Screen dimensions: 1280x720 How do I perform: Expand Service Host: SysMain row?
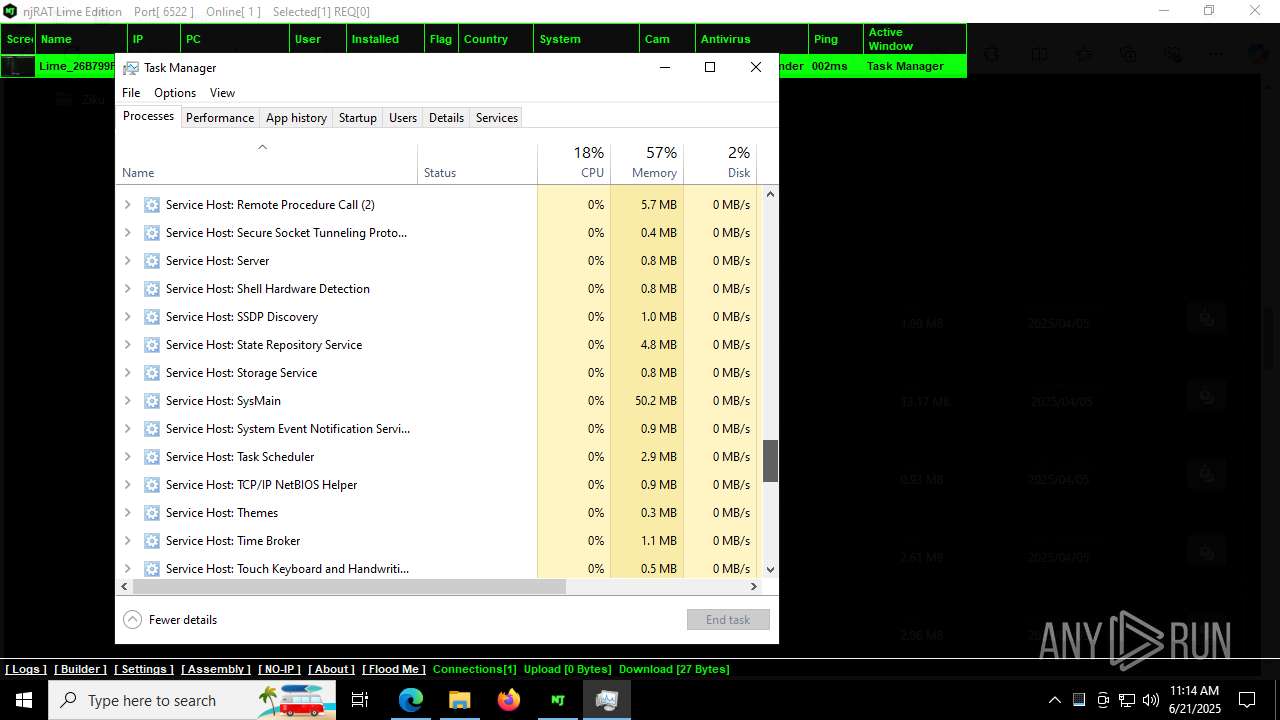[127, 401]
